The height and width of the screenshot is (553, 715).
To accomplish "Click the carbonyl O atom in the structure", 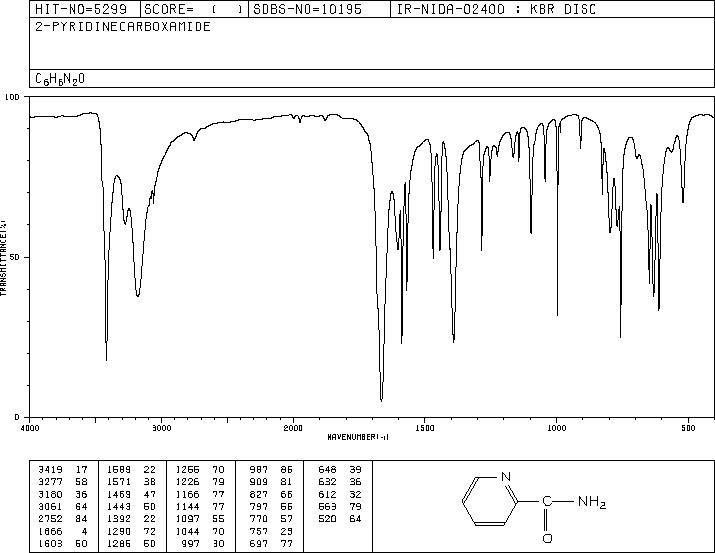I will point(547,538).
